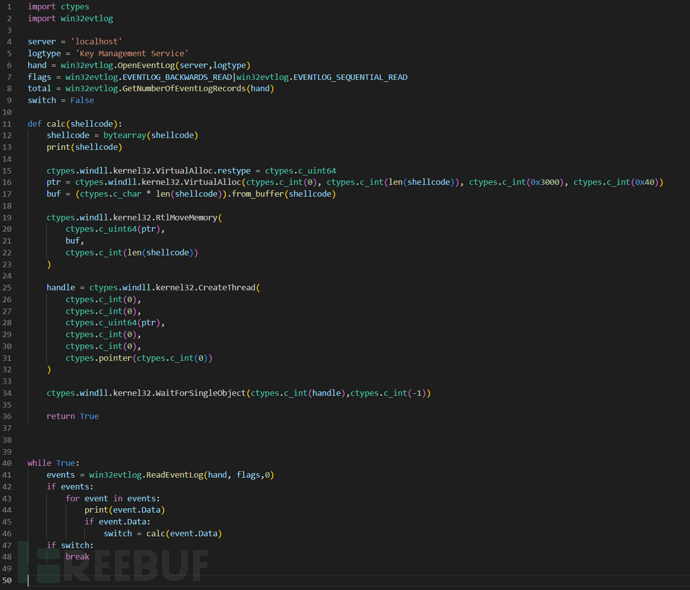Screen dimensions: 690x590
Task: Click line number 1 in the gutter
Action: click(x=9, y=7)
